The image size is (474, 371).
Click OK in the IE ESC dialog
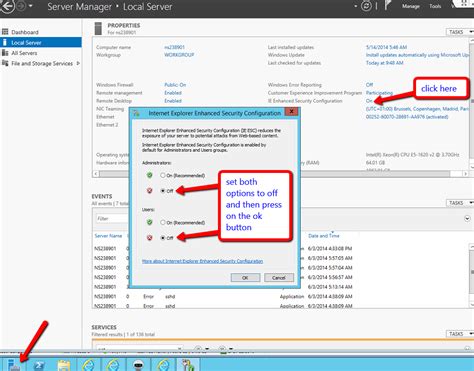pyautogui.click(x=245, y=278)
